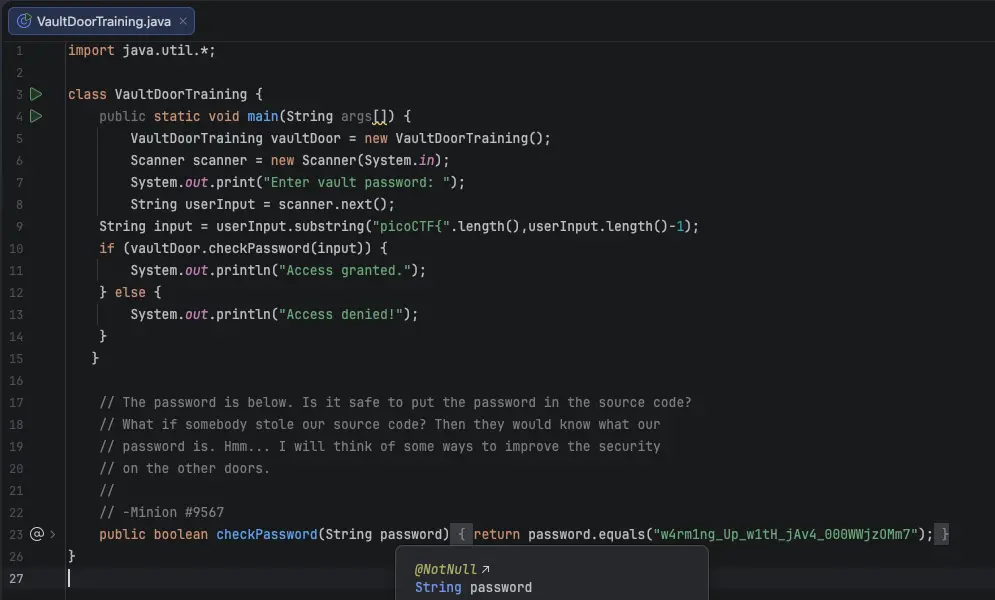Place cursor on empty line 27
Screen dimensions: 995x600
pos(300,578)
